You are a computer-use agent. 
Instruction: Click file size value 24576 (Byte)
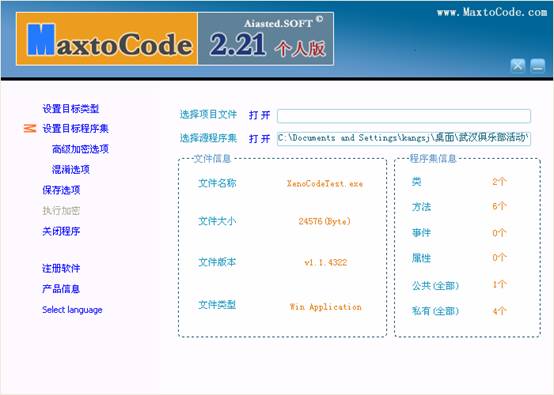coord(324,221)
